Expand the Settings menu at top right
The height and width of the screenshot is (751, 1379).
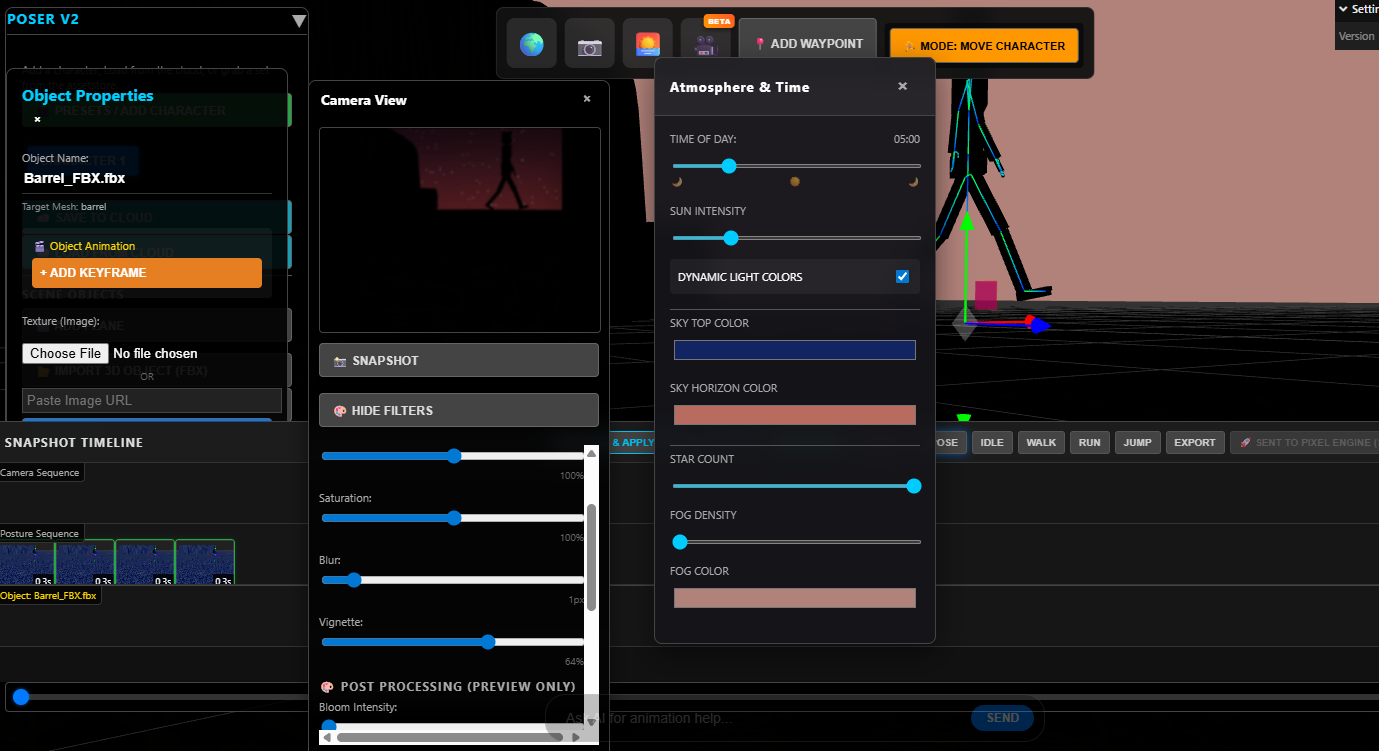1356,8
